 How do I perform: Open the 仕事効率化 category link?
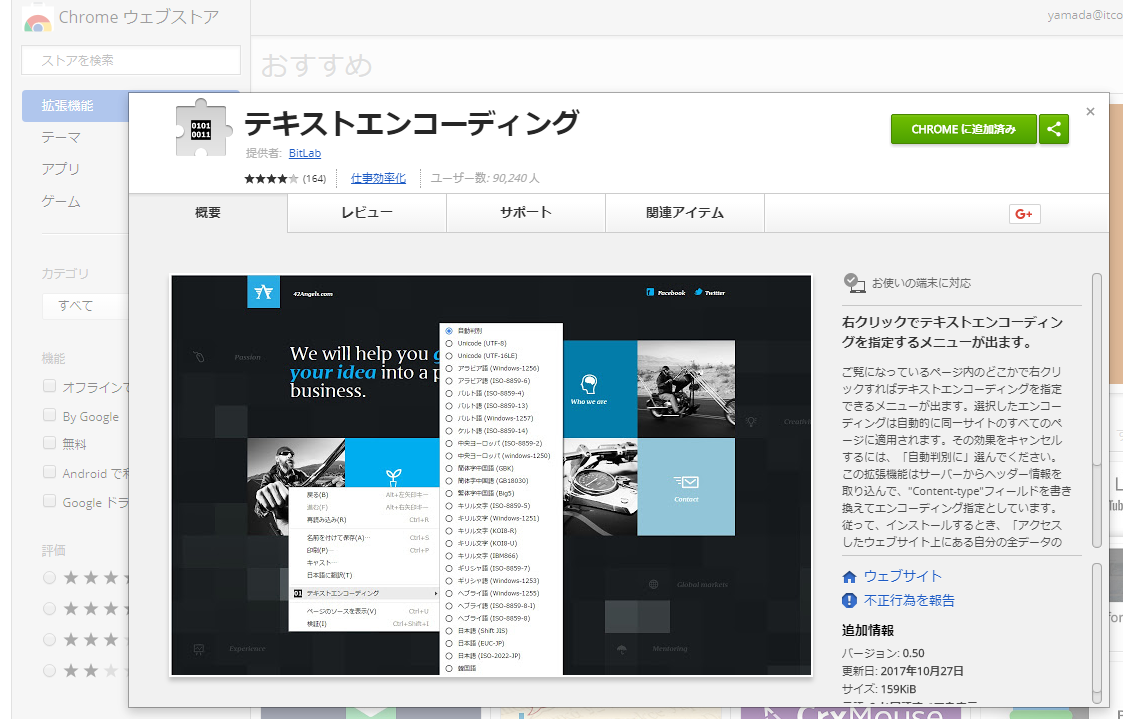(378, 178)
